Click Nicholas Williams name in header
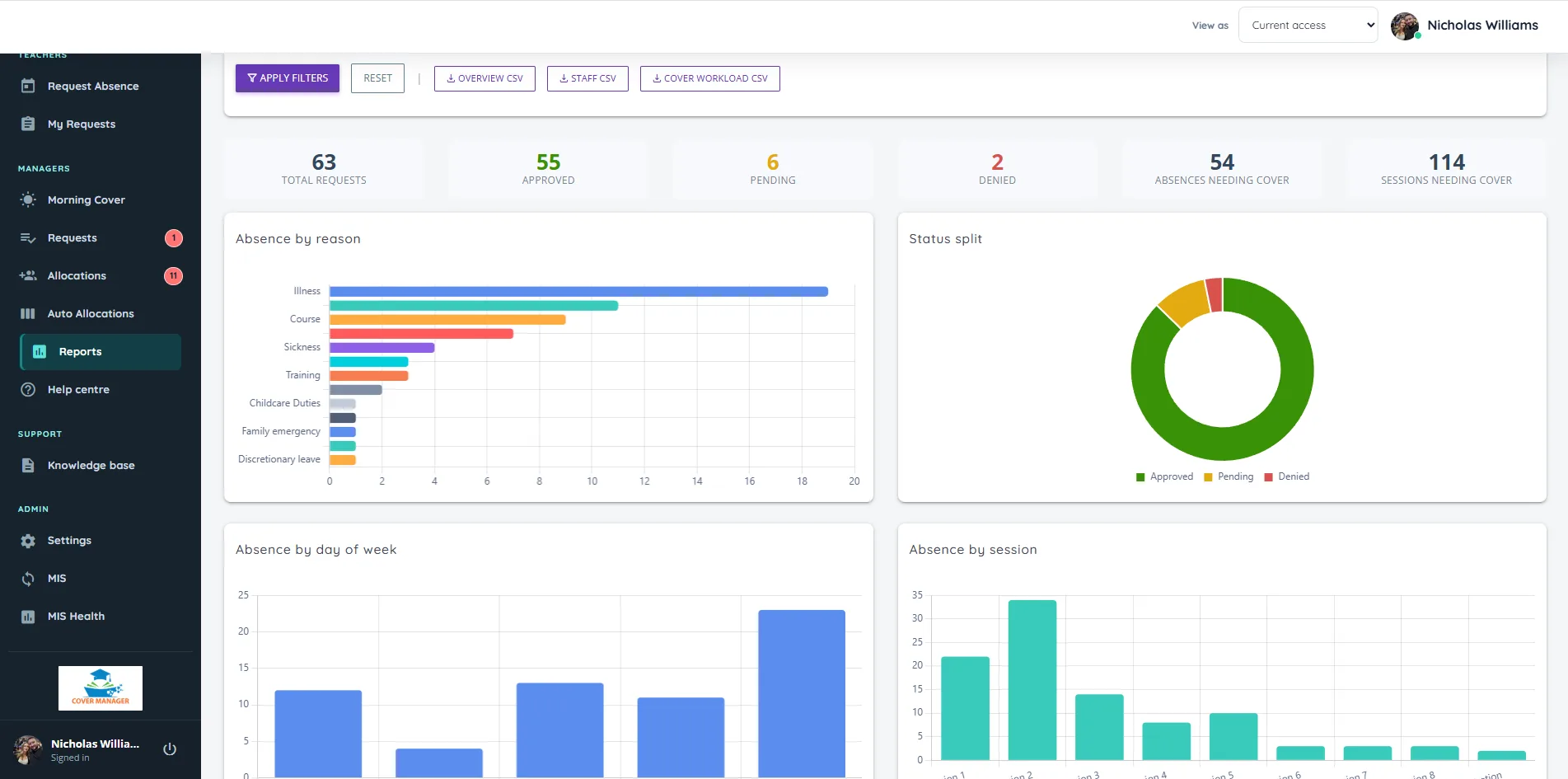 [x=1482, y=26]
